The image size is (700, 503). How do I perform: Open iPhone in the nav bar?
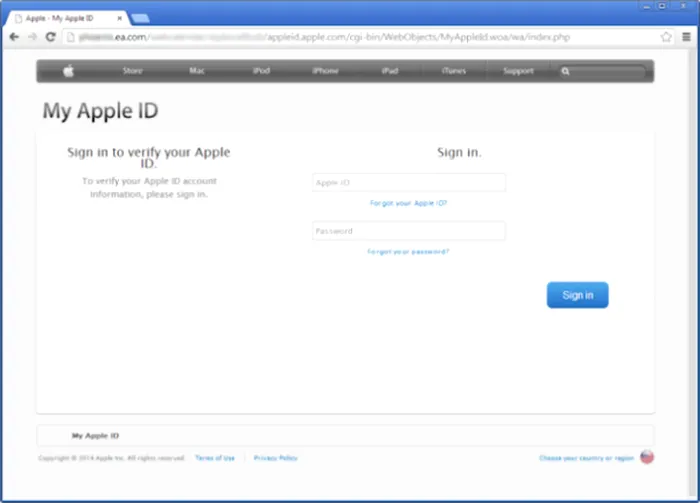point(325,71)
